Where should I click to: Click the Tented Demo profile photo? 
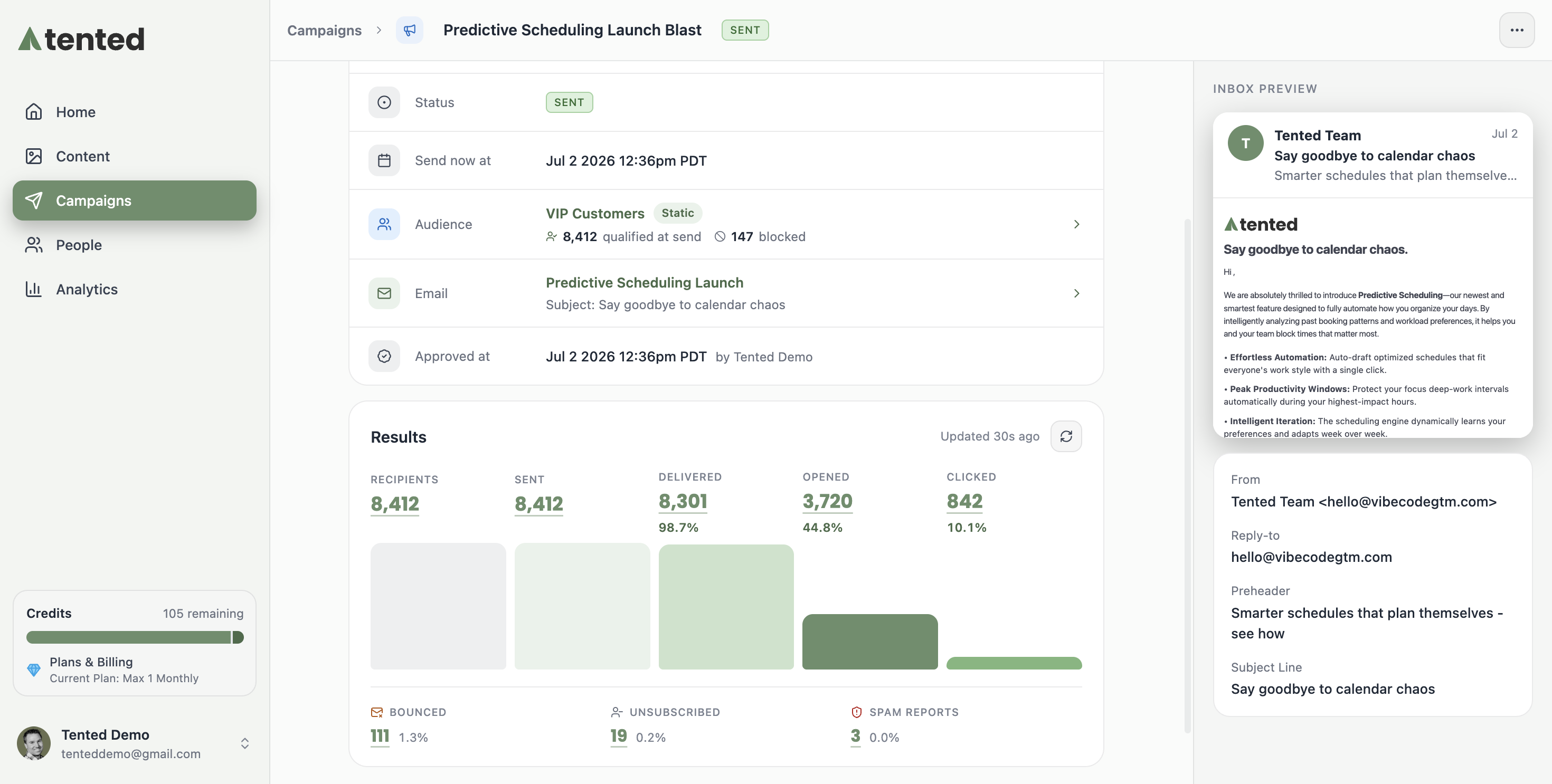click(x=34, y=743)
